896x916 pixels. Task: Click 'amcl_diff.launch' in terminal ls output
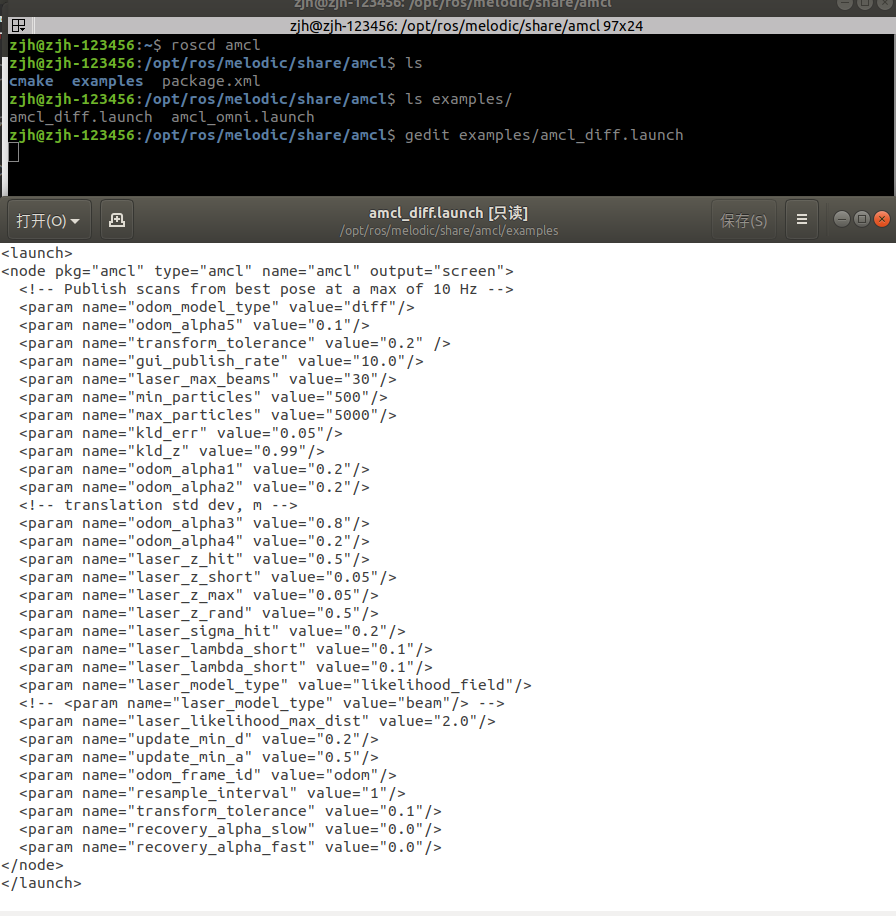81,117
